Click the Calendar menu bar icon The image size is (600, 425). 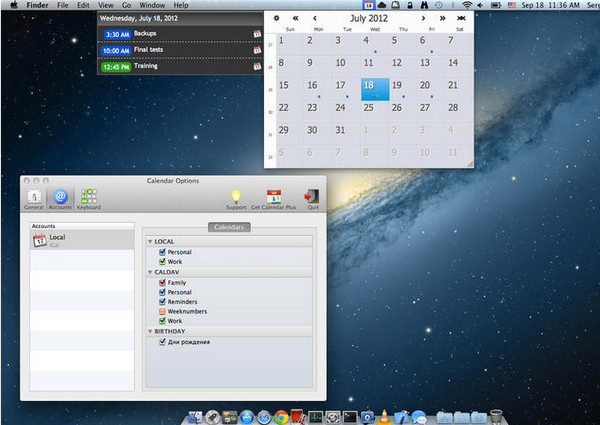click(368, 5)
